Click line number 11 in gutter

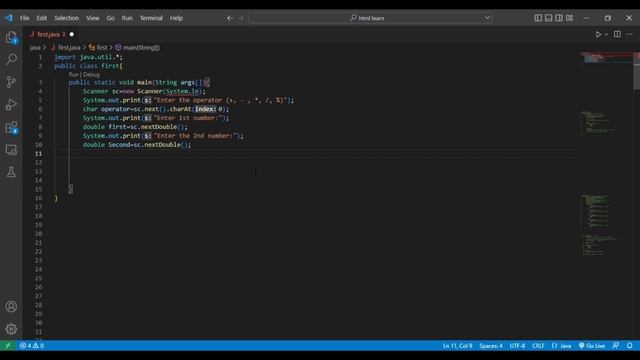pyautogui.click(x=38, y=154)
